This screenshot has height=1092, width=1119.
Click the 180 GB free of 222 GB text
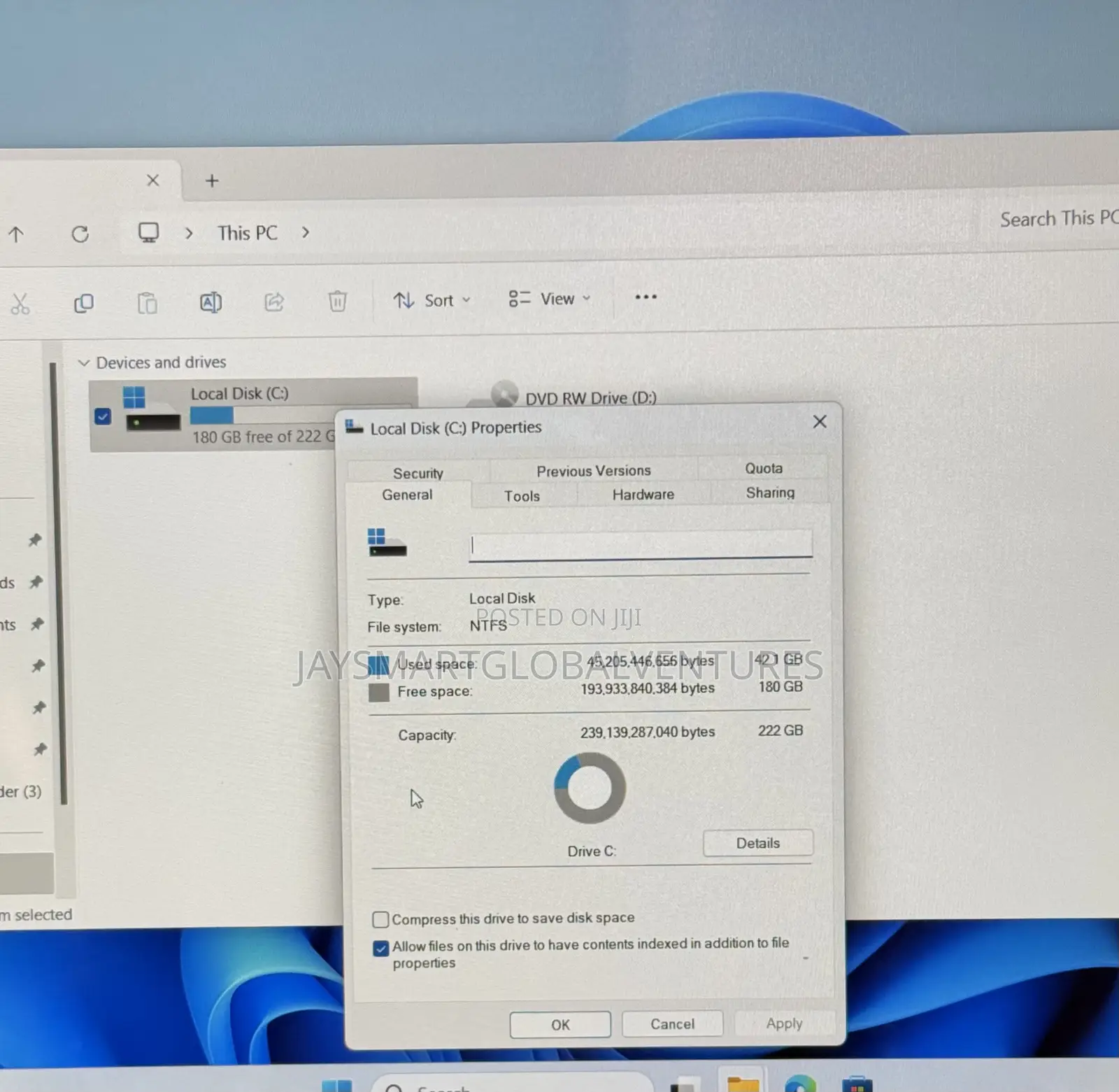point(264,437)
